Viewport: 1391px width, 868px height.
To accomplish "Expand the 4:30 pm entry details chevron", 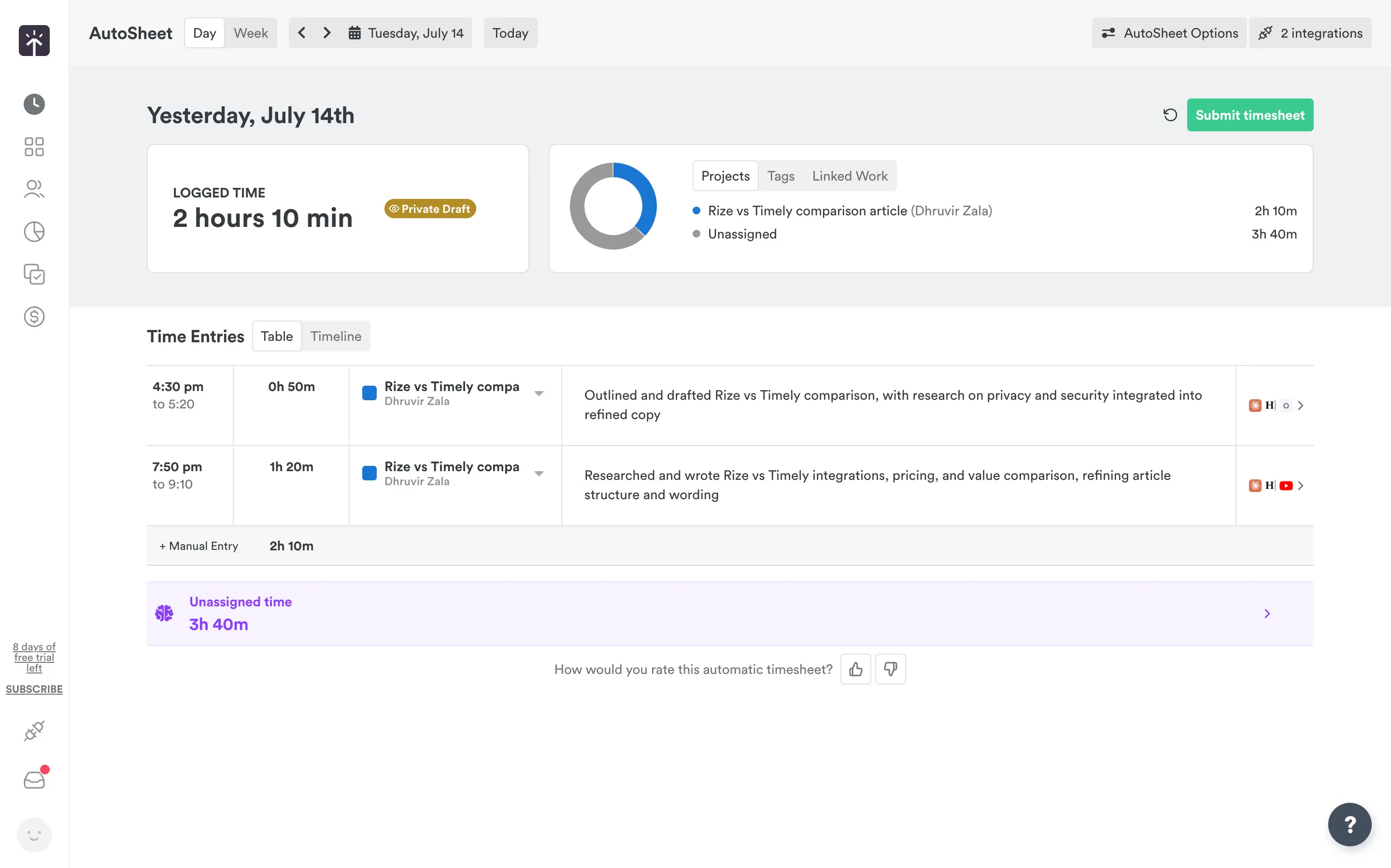I will 1301,406.
